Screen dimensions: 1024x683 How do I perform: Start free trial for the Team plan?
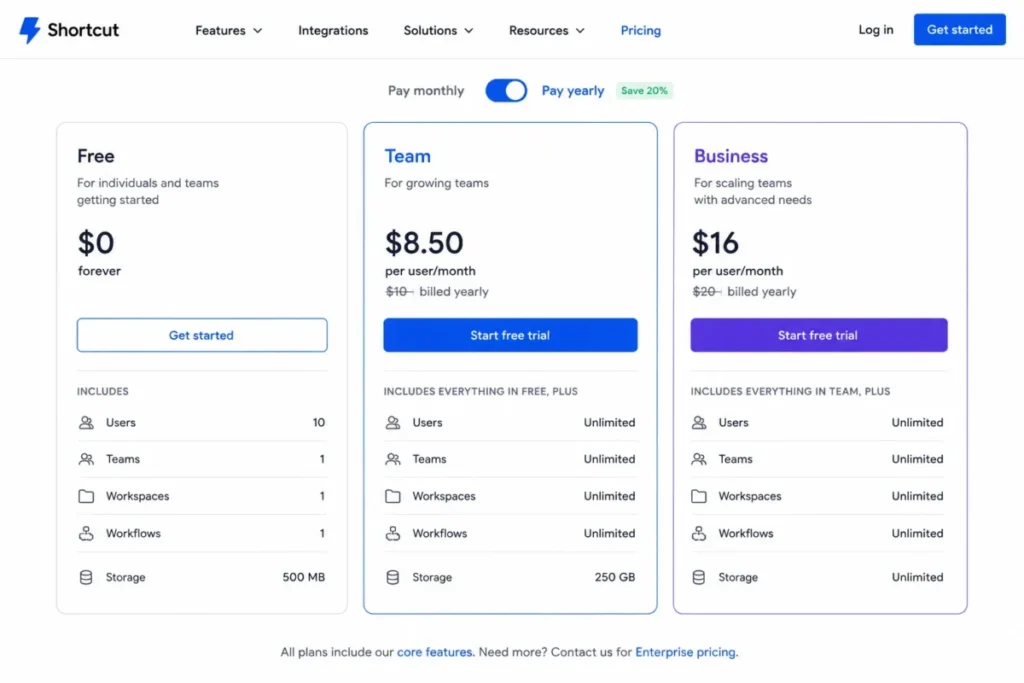[510, 335]
